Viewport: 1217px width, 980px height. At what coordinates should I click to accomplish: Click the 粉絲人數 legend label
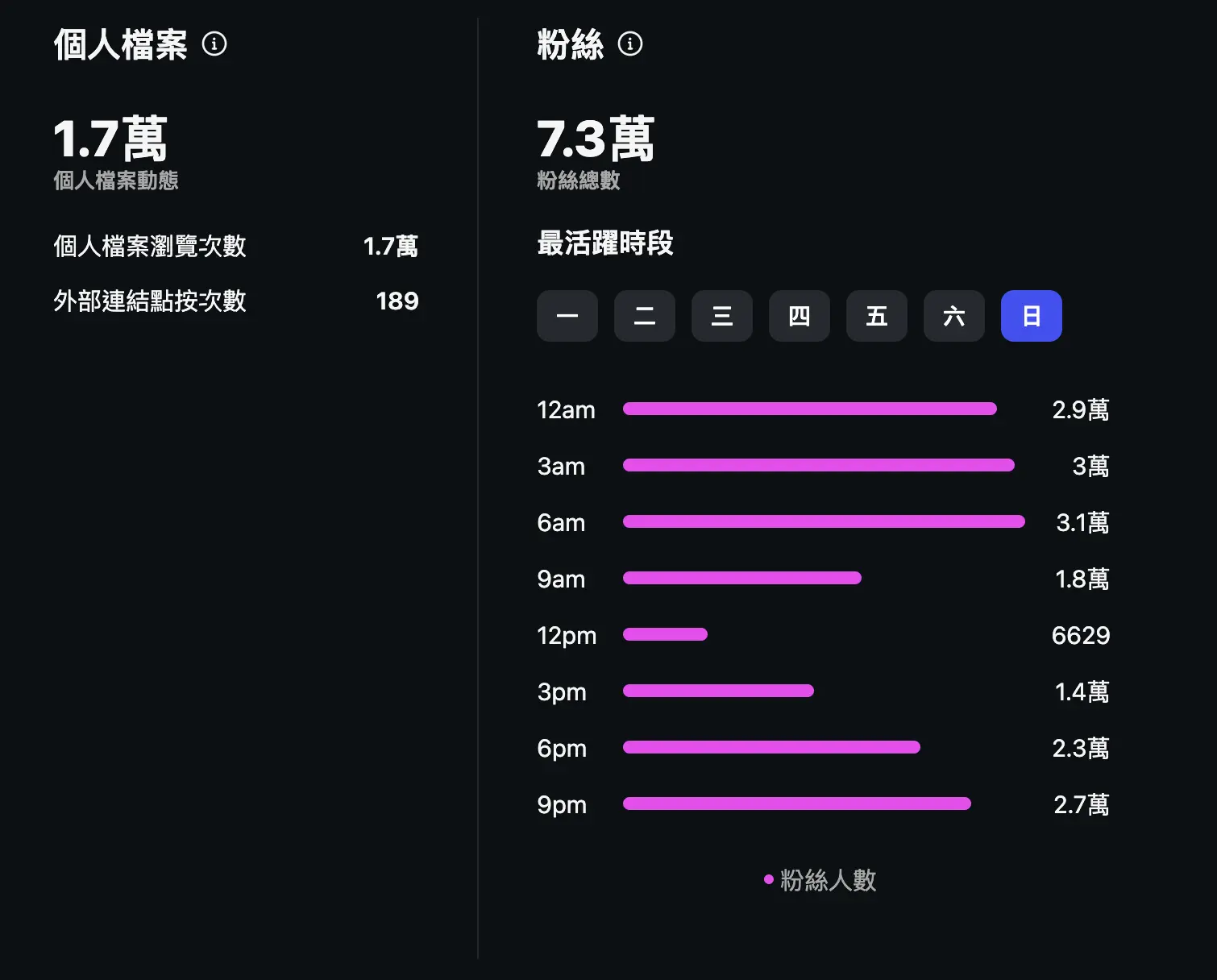coord(828,880)
